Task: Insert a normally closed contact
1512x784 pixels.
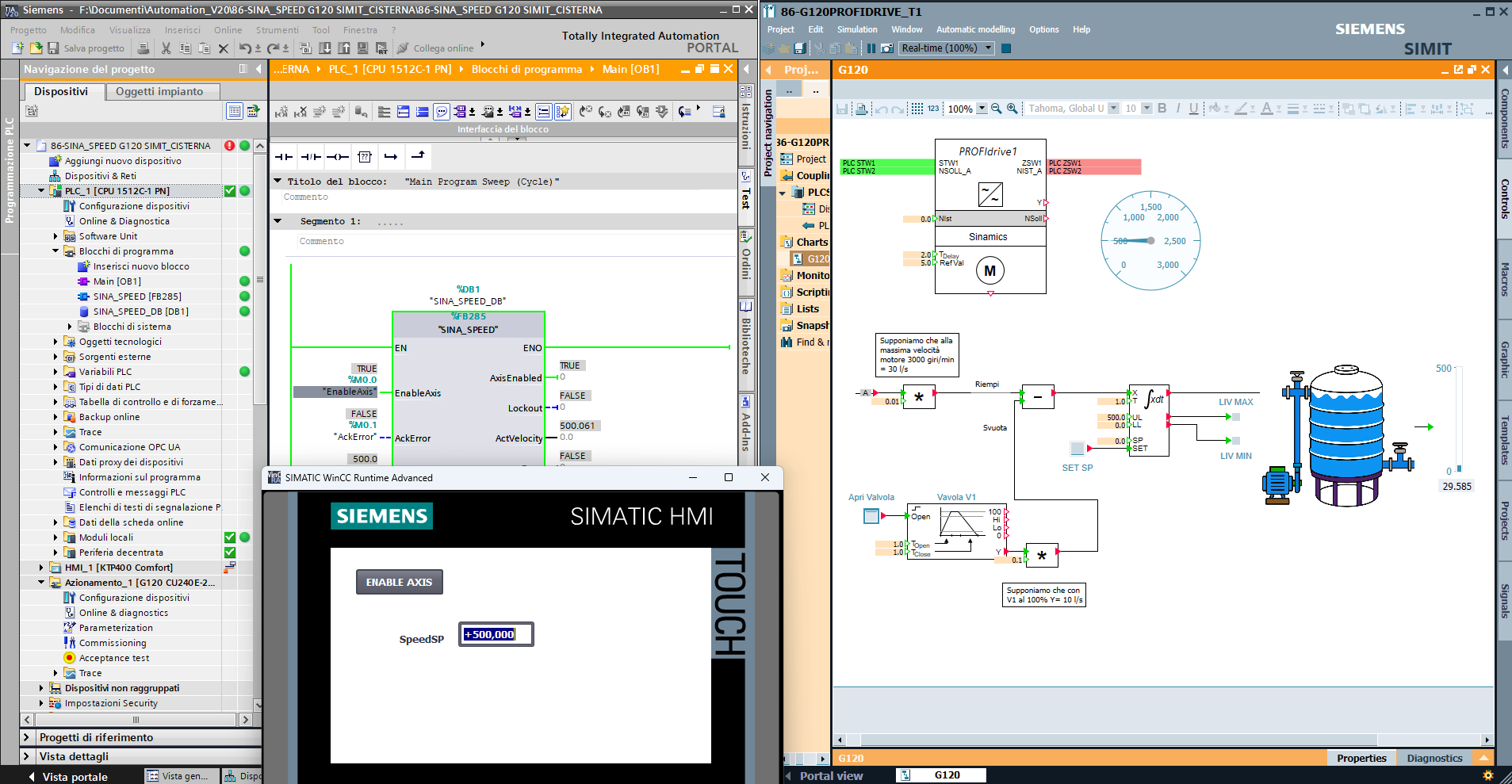Action: tap(311, 157)
